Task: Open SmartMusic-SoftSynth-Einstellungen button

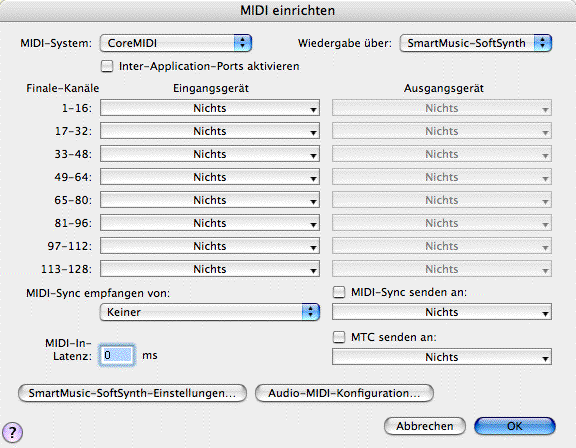Action: point(132,393)
